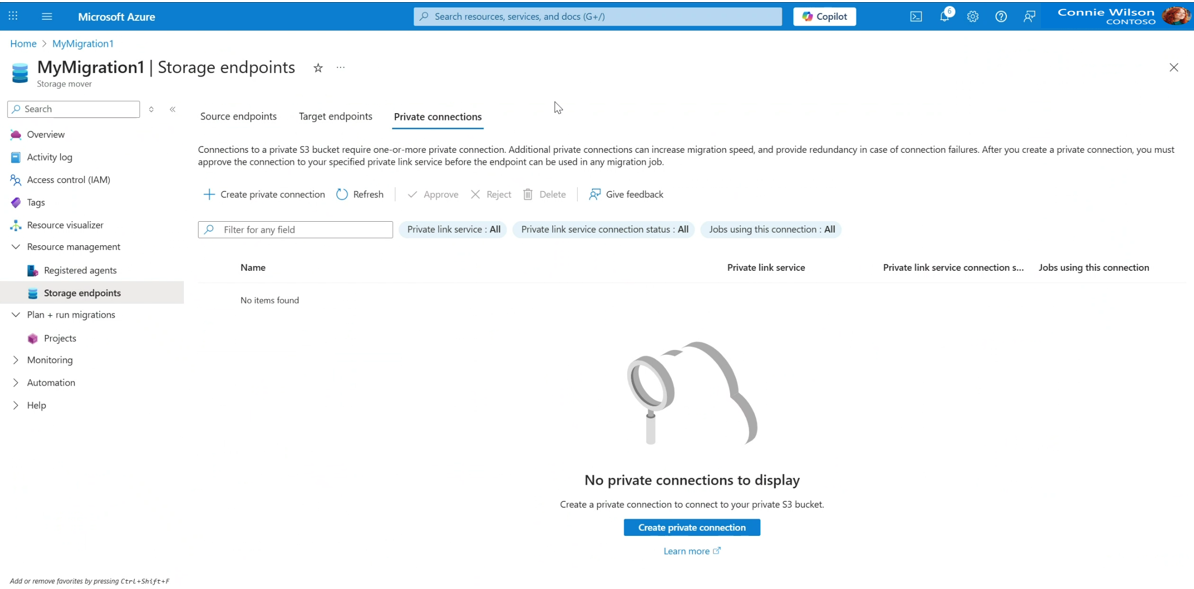1194x589 pixels.
Task: Go to Home breadcrumb
Action: tap(23, 43)
